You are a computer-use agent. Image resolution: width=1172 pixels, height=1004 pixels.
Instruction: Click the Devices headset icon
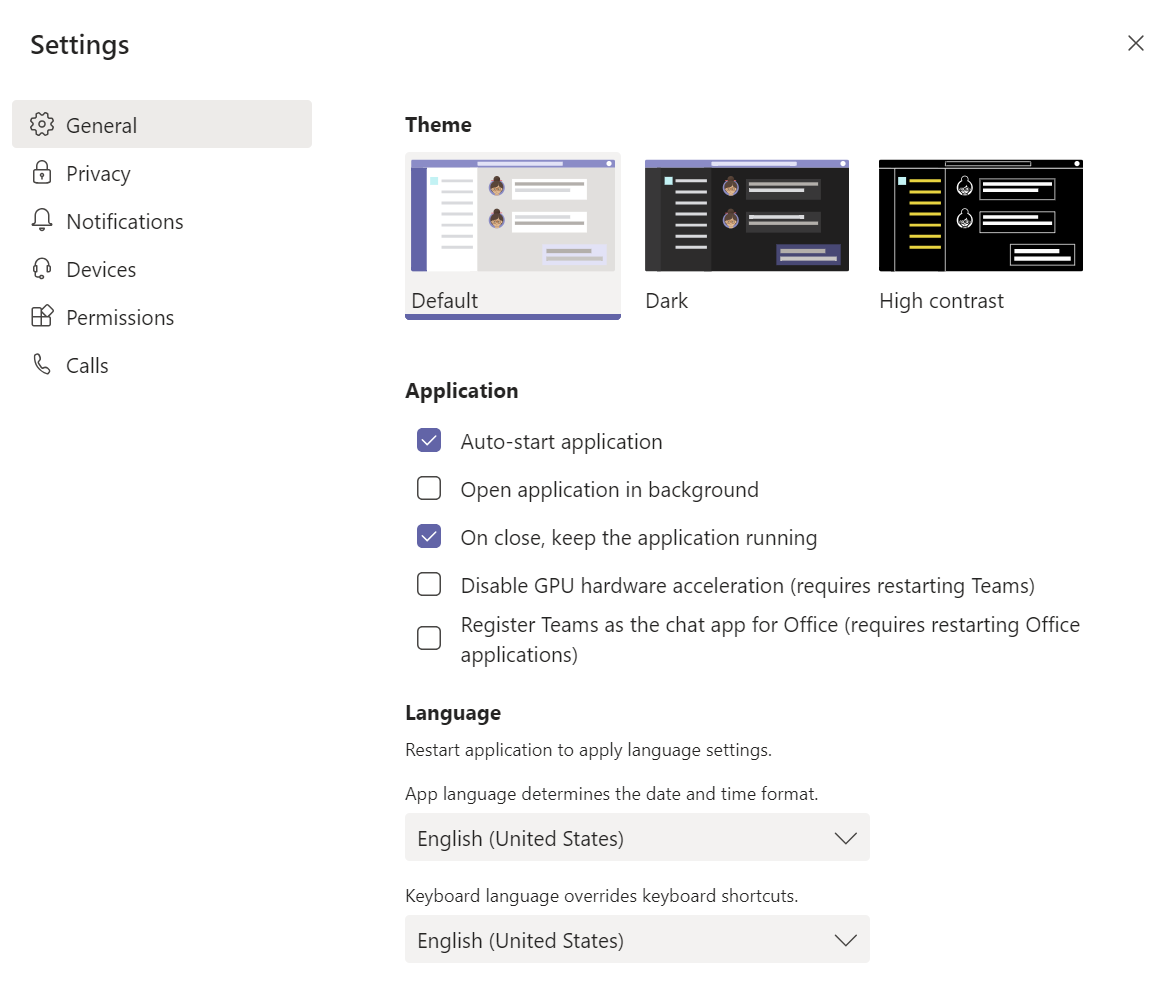click(42, 268)
